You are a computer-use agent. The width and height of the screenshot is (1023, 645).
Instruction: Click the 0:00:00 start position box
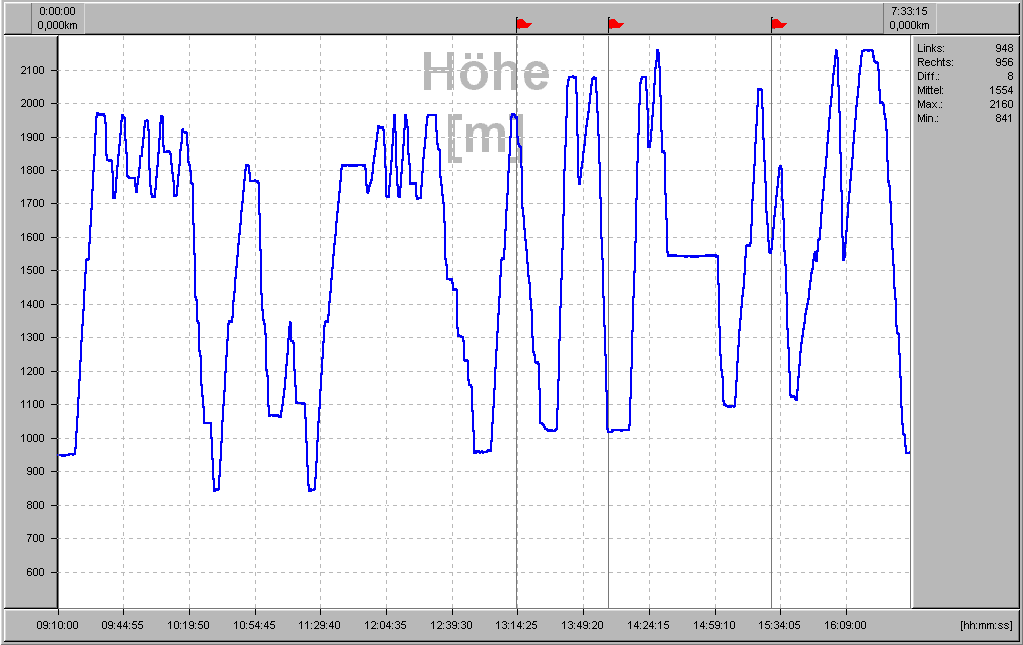click(57, 18)
